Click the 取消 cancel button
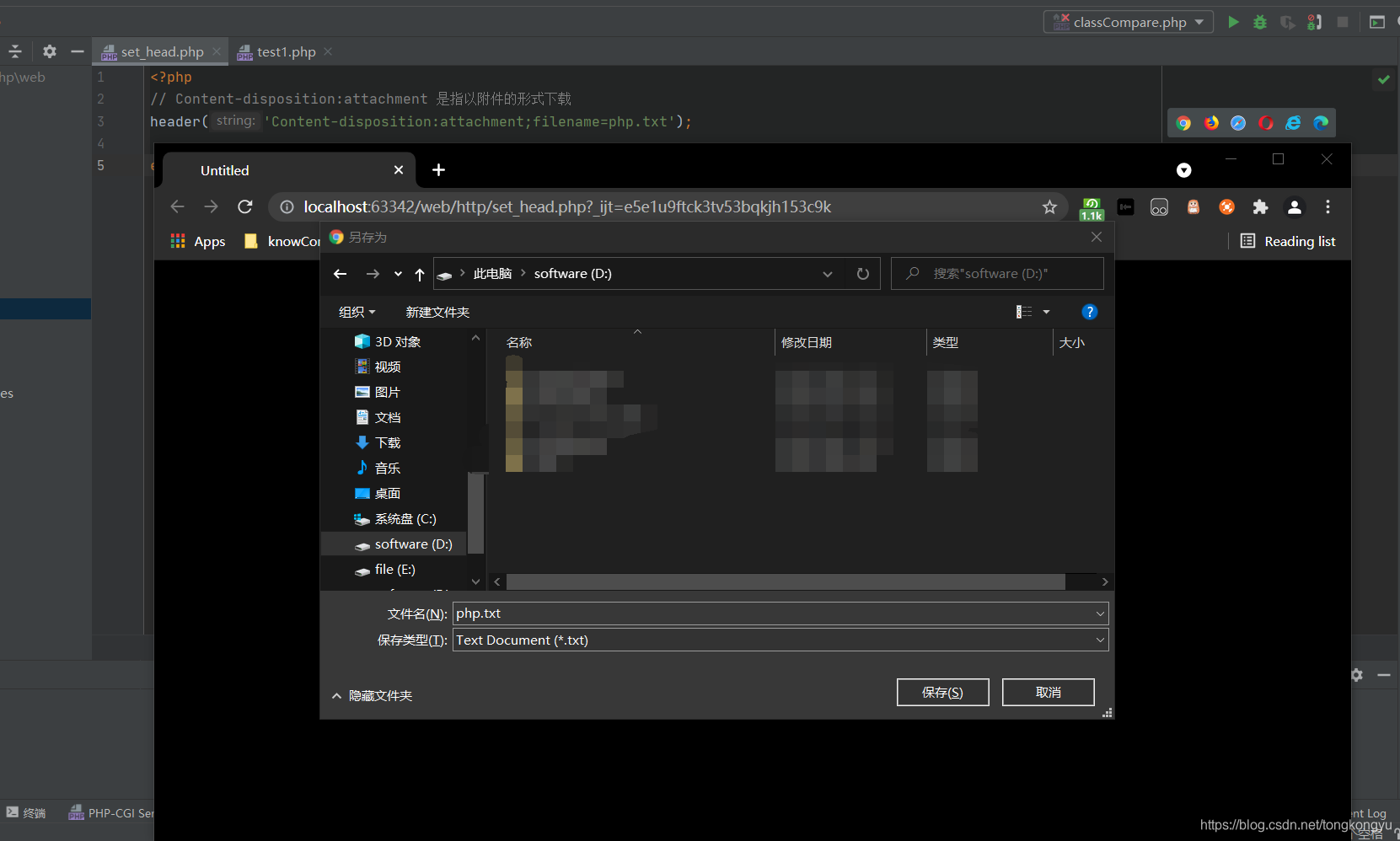1400x841 pixels. [1049, 692]
